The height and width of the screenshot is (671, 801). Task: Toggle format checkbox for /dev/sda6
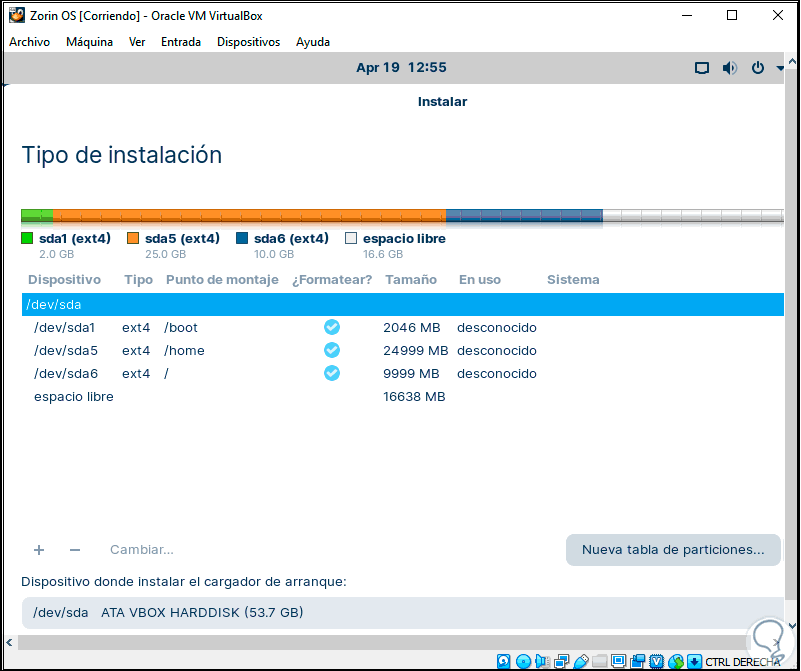(x=332, y=373)
